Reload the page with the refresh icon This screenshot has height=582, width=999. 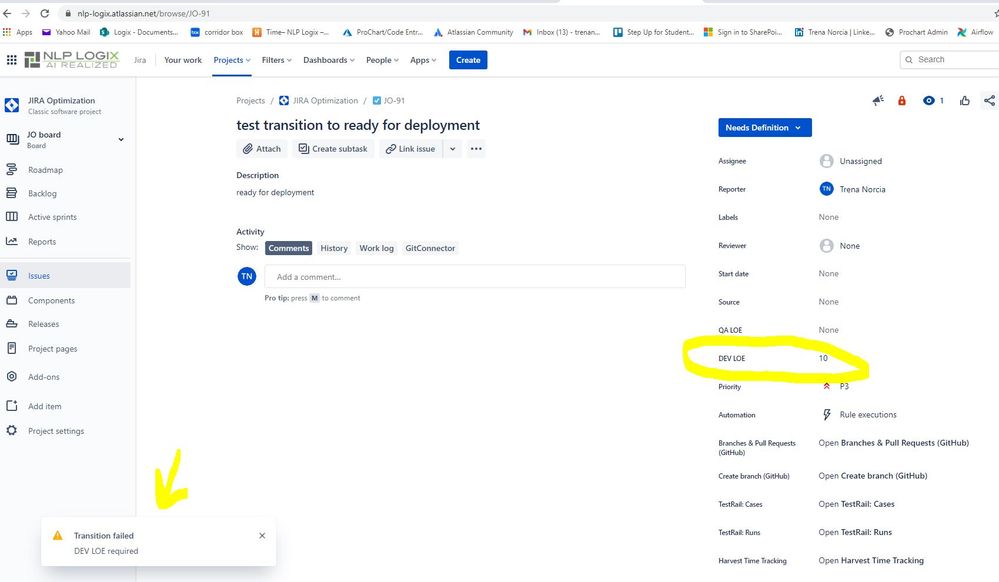tap(45, 13)
